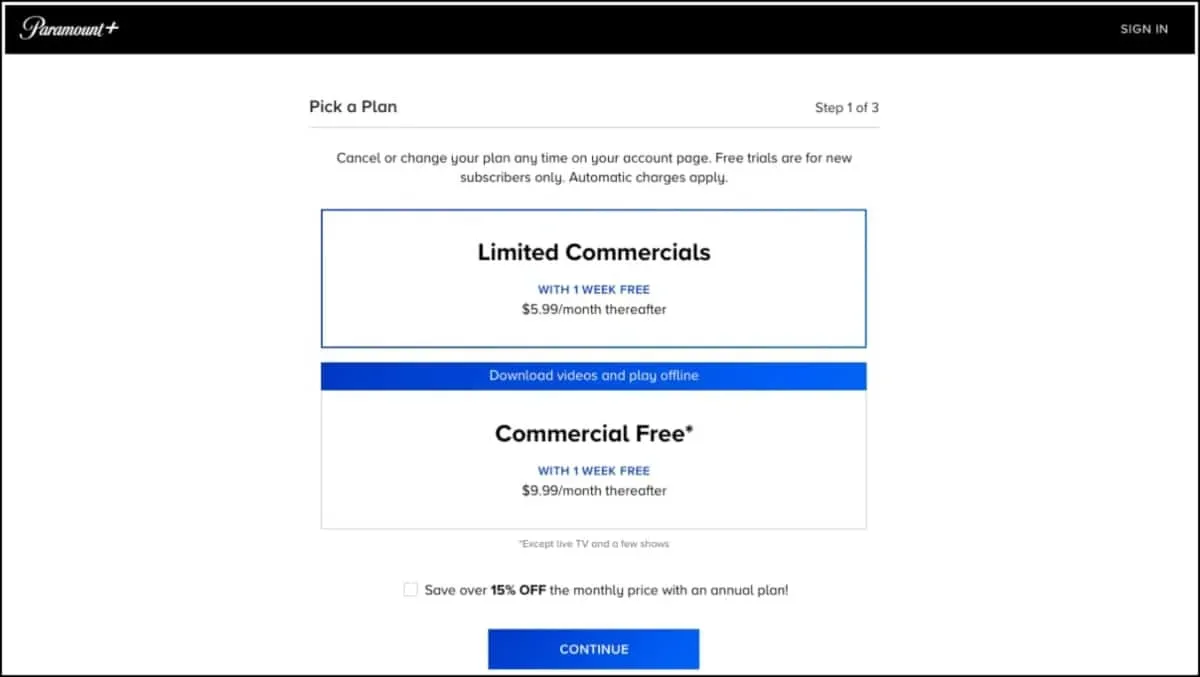This screenshot has width=1200, height=677.
Task: Click the $9.99/month thereafter price
Action: [x=593, y=491]
